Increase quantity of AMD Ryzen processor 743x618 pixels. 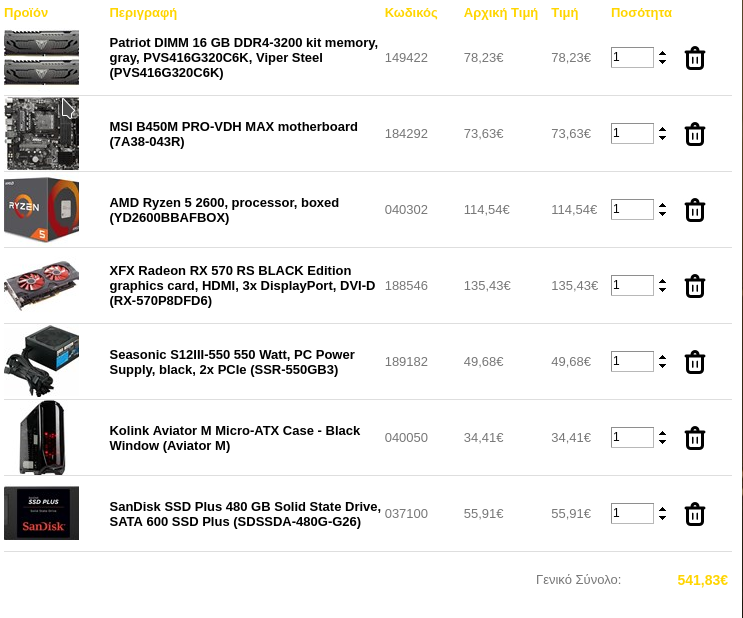pos(662,205)
